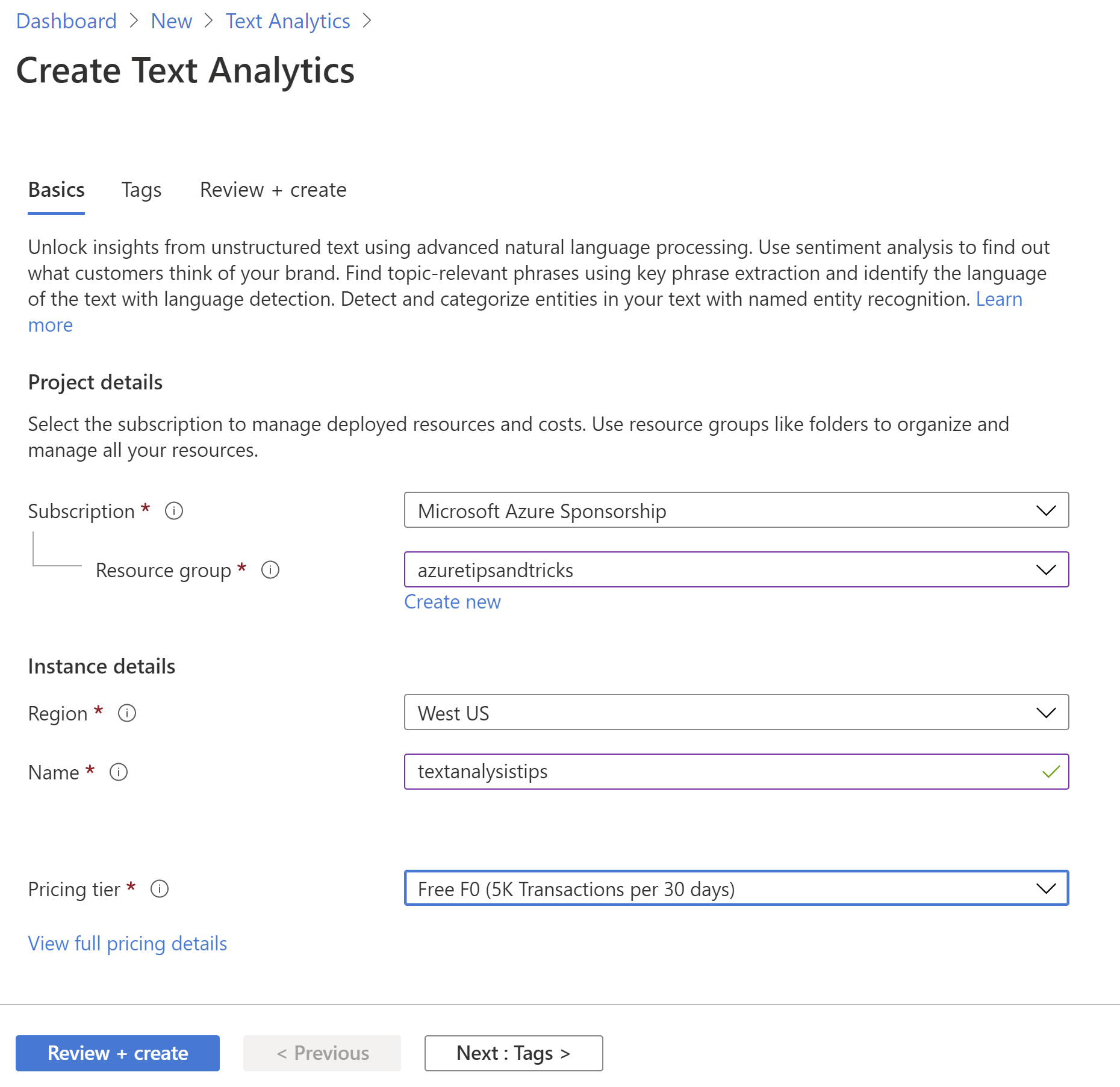
Task: Switch to the Basics tab
Action: (x=57, y=190)
